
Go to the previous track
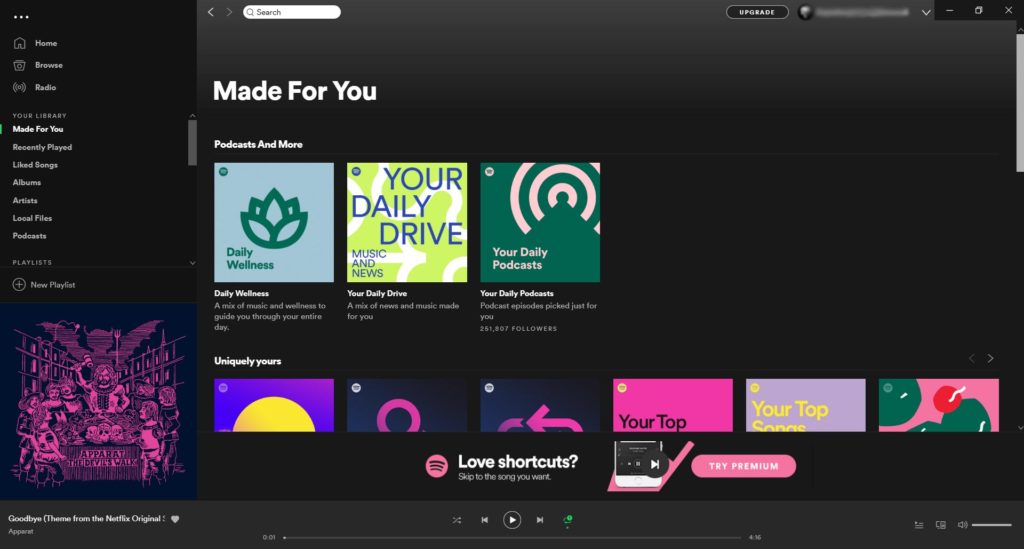click(484, 520)
